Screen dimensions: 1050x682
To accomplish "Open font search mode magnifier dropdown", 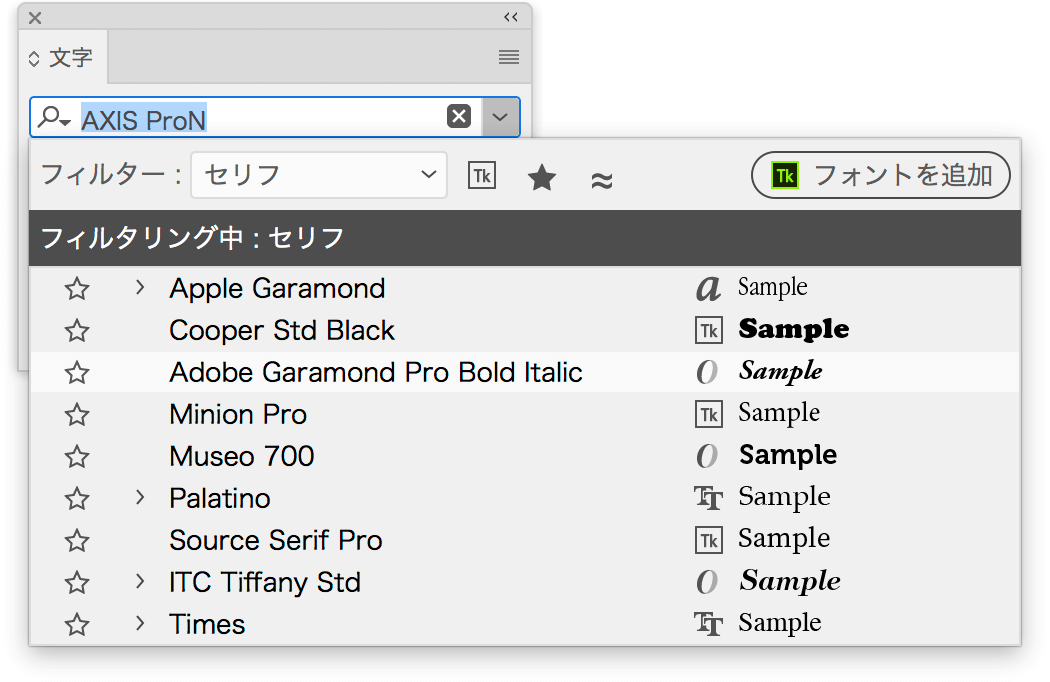I will (x=54, y=118).
